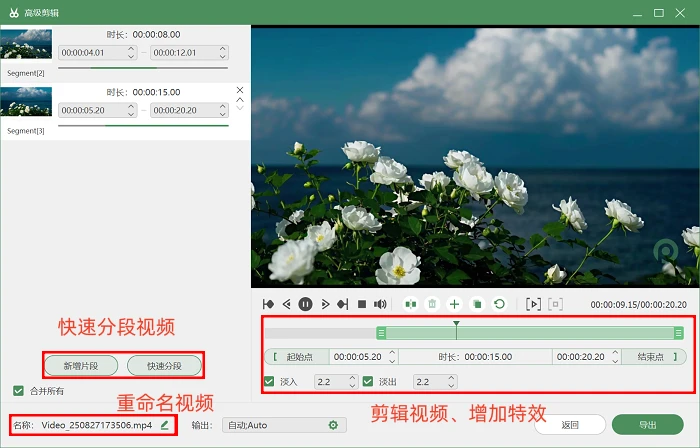700x448 pixels.
Task: Increase the fade-in duration value
Action: (352, 378)
